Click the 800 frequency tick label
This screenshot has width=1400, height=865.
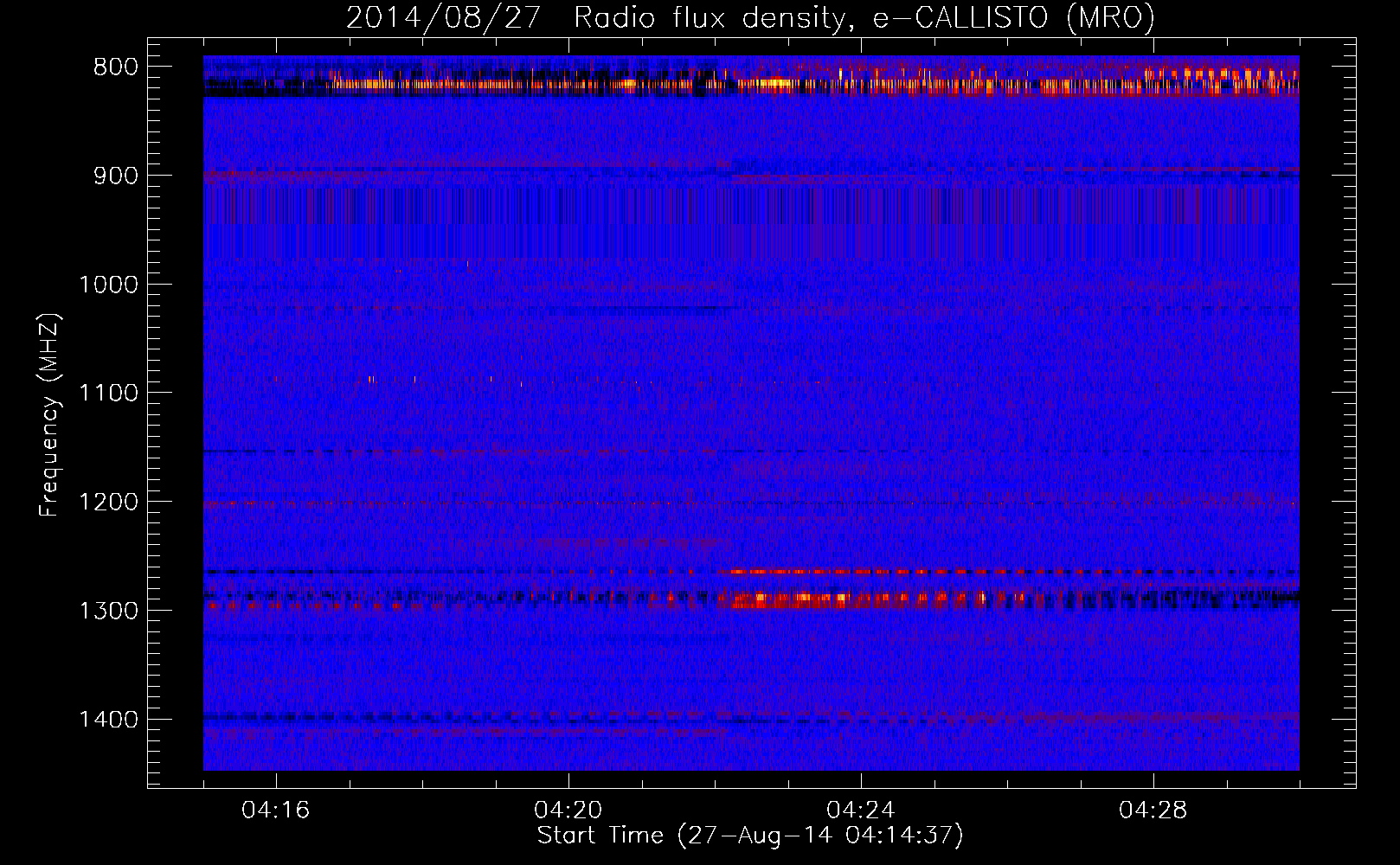(x=116, y=67)
